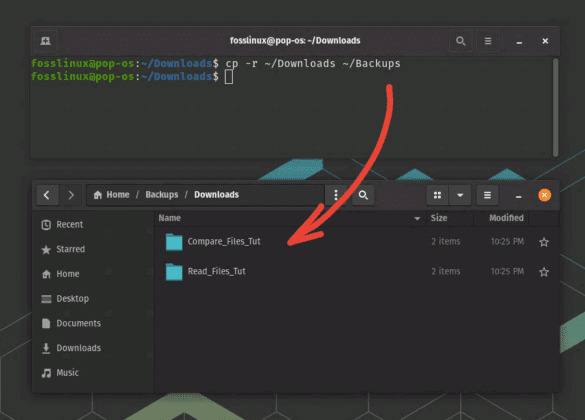This screenshot has width=585, height=420.
Task: Click the Read_Files_Tut '2 items' size cell
Action: tap(445, 272)
